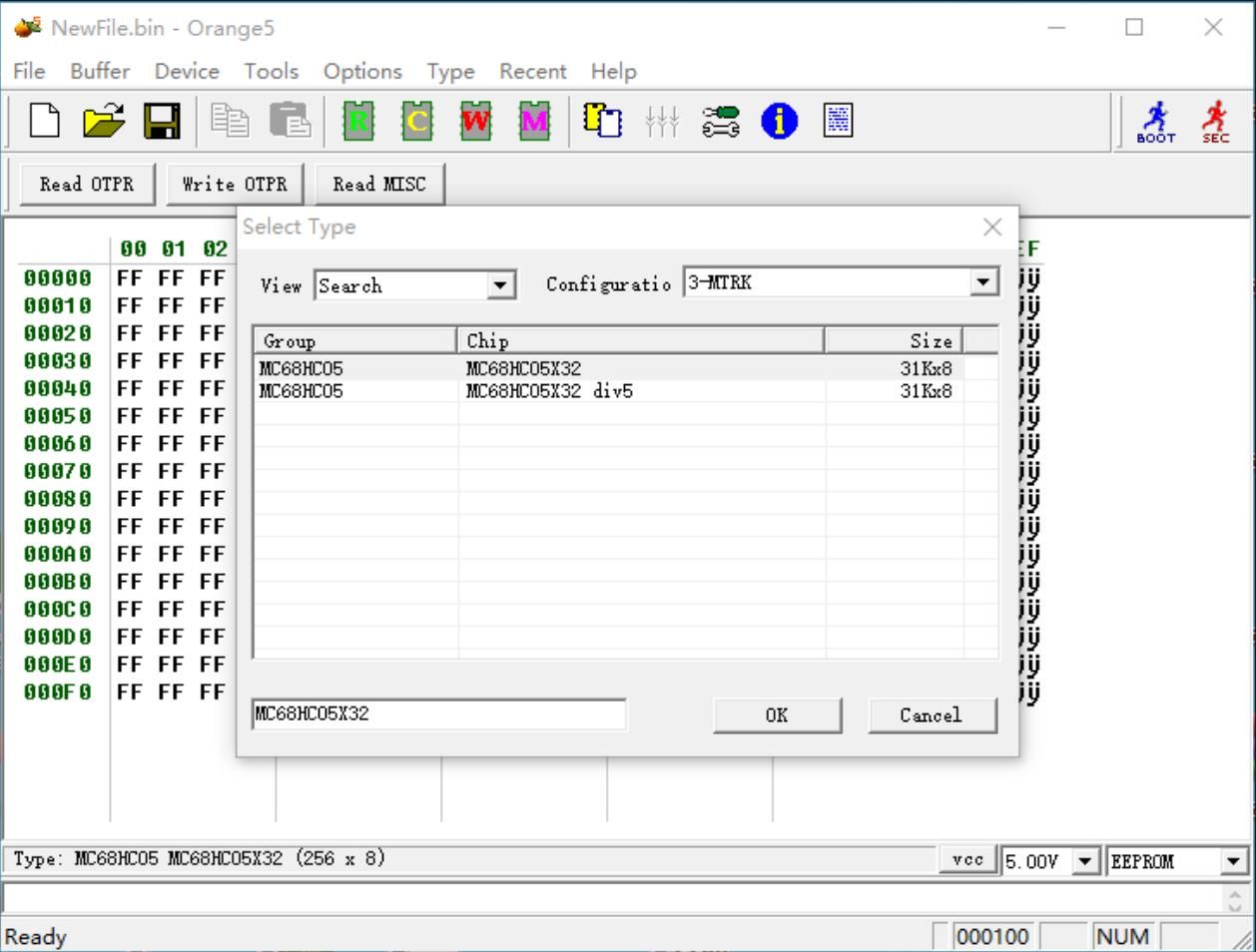The height and width of the screenshot is (952, 1256).
Task: Click the Copy toolbar icon
Action: click(x=231, y=122)
